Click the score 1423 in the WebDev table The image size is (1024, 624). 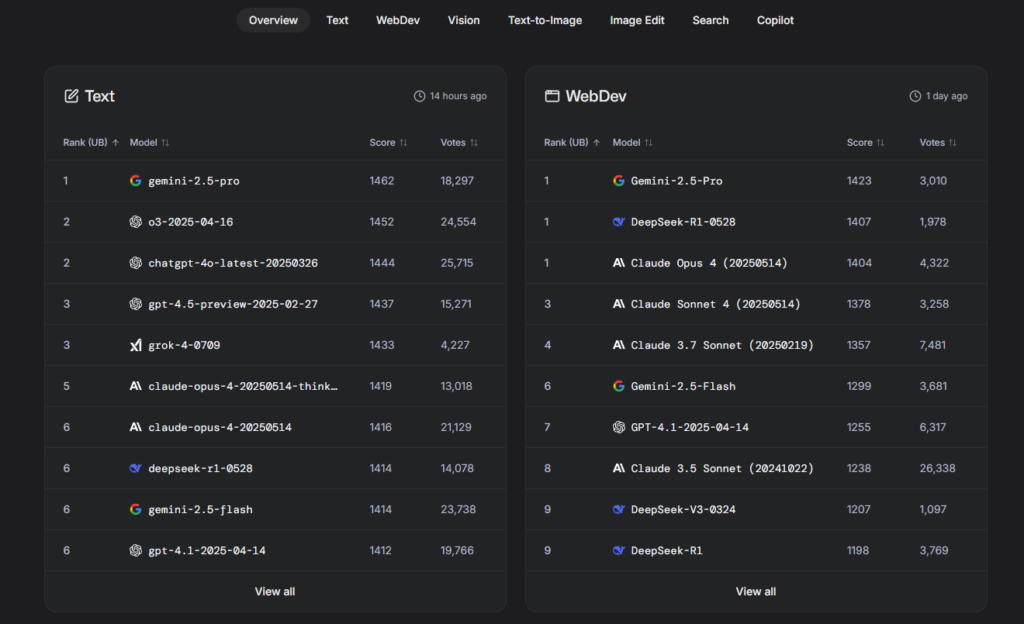coord(859,181)
